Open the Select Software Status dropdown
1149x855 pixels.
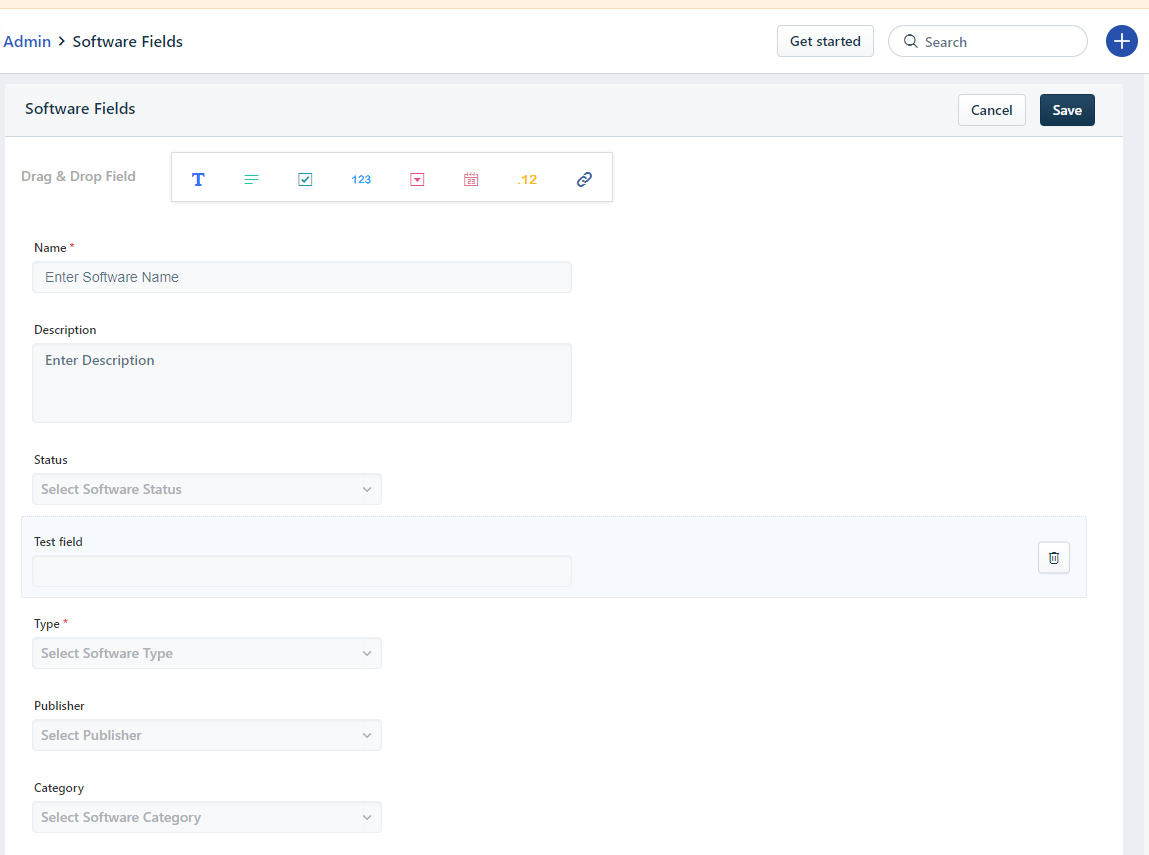tap(207, 489)
